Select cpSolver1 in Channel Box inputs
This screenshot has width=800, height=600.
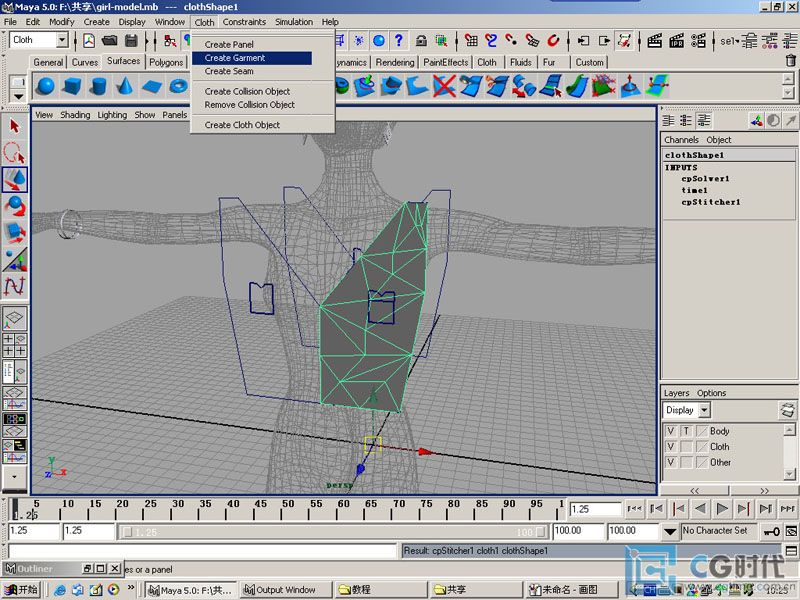pos(705,179)
